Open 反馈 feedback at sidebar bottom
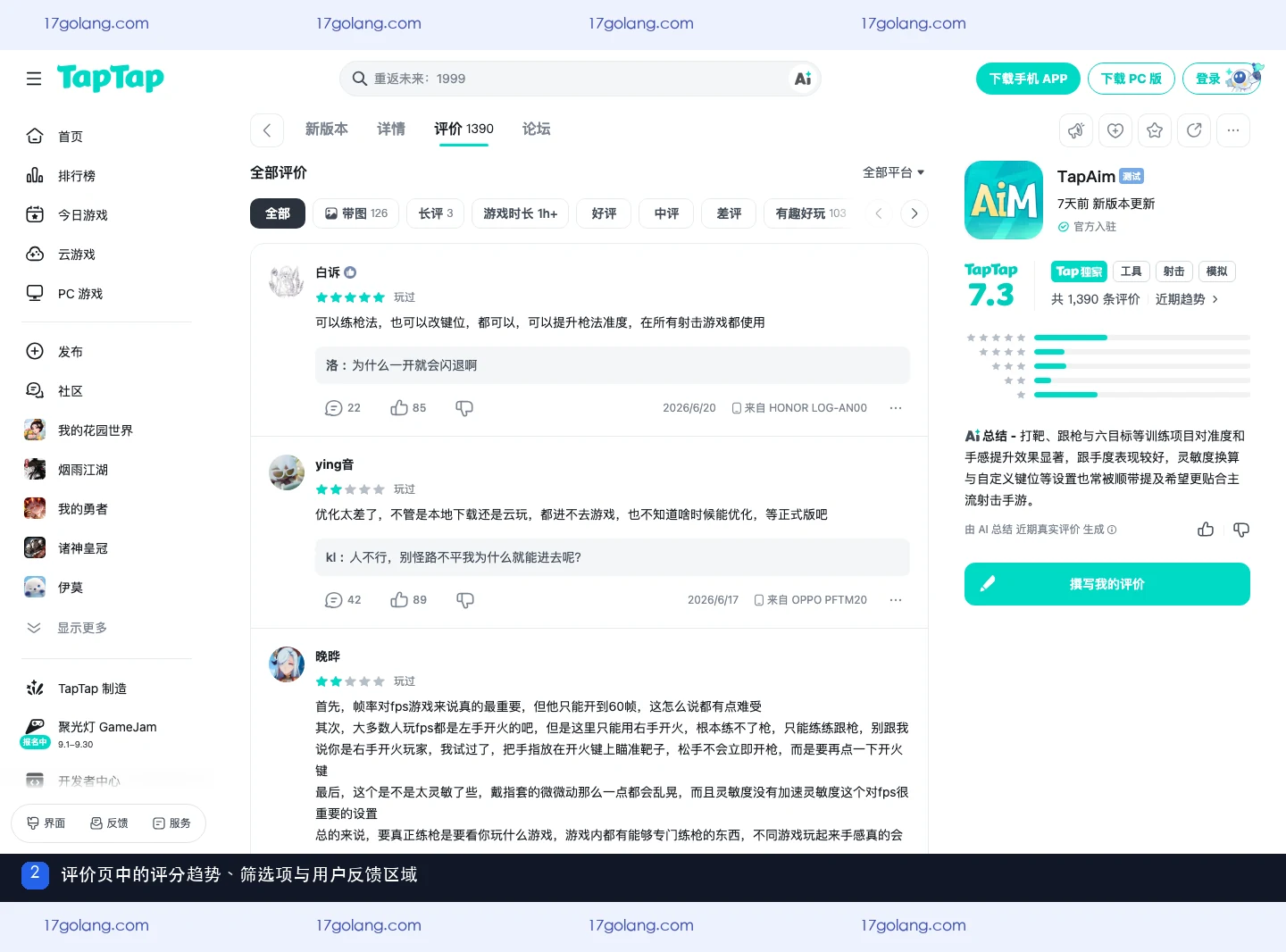This screenshot has height=952, width=1286. [x=109, y=823]
